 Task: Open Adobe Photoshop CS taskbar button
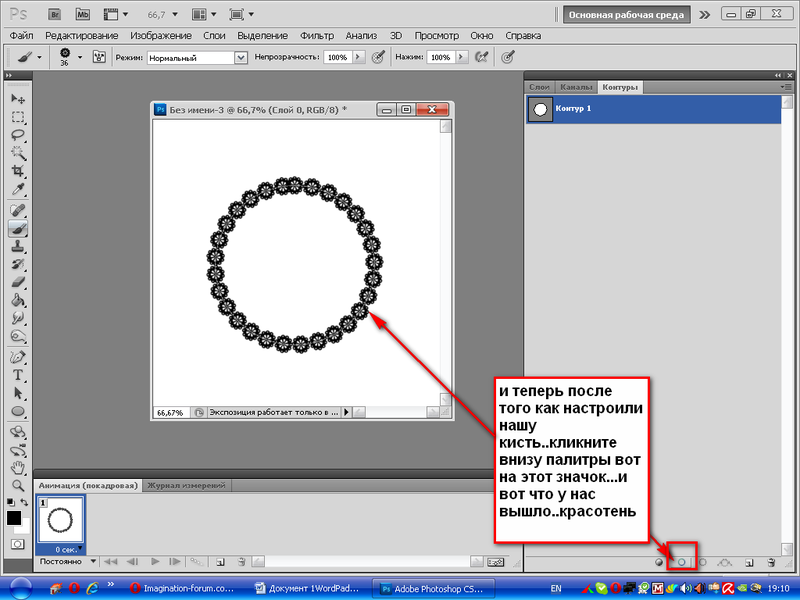(433, 588)
